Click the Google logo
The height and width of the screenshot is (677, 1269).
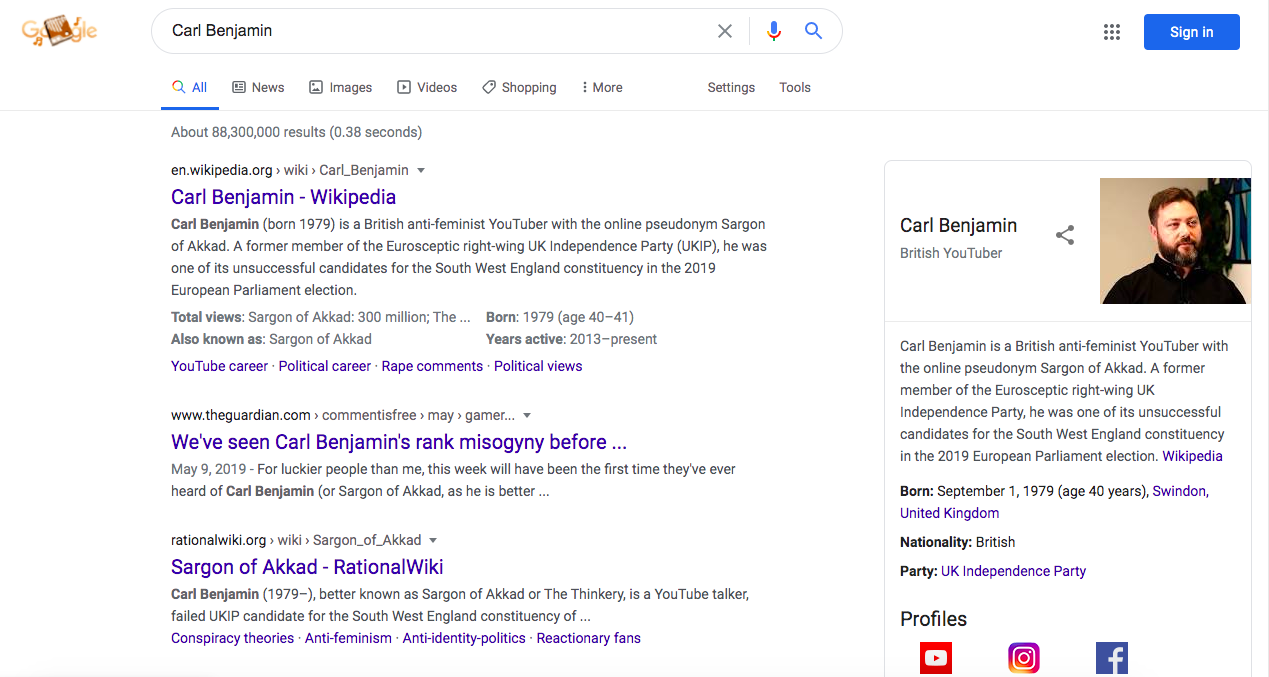(60, 31)
